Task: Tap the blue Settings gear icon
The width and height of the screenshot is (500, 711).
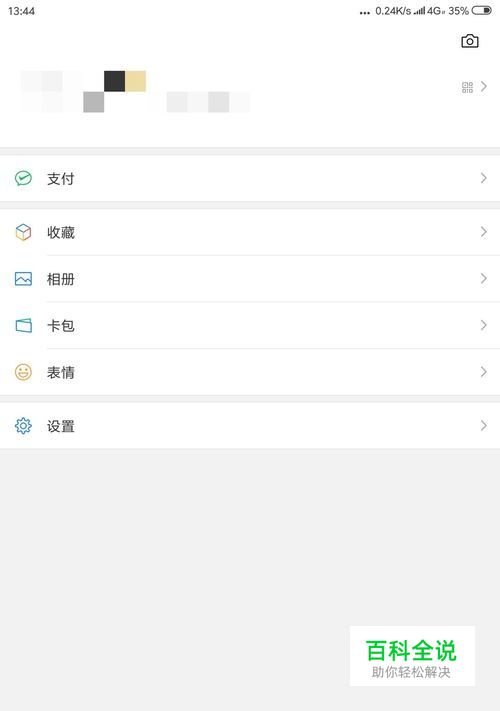Action: (x=23, y=425)
